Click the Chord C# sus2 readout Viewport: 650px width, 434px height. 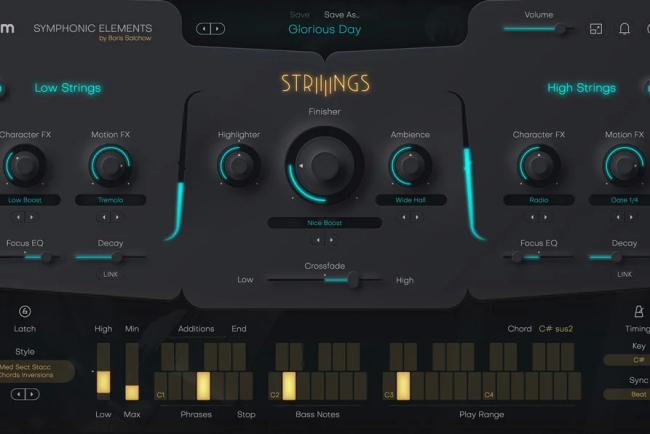[555, 329]
